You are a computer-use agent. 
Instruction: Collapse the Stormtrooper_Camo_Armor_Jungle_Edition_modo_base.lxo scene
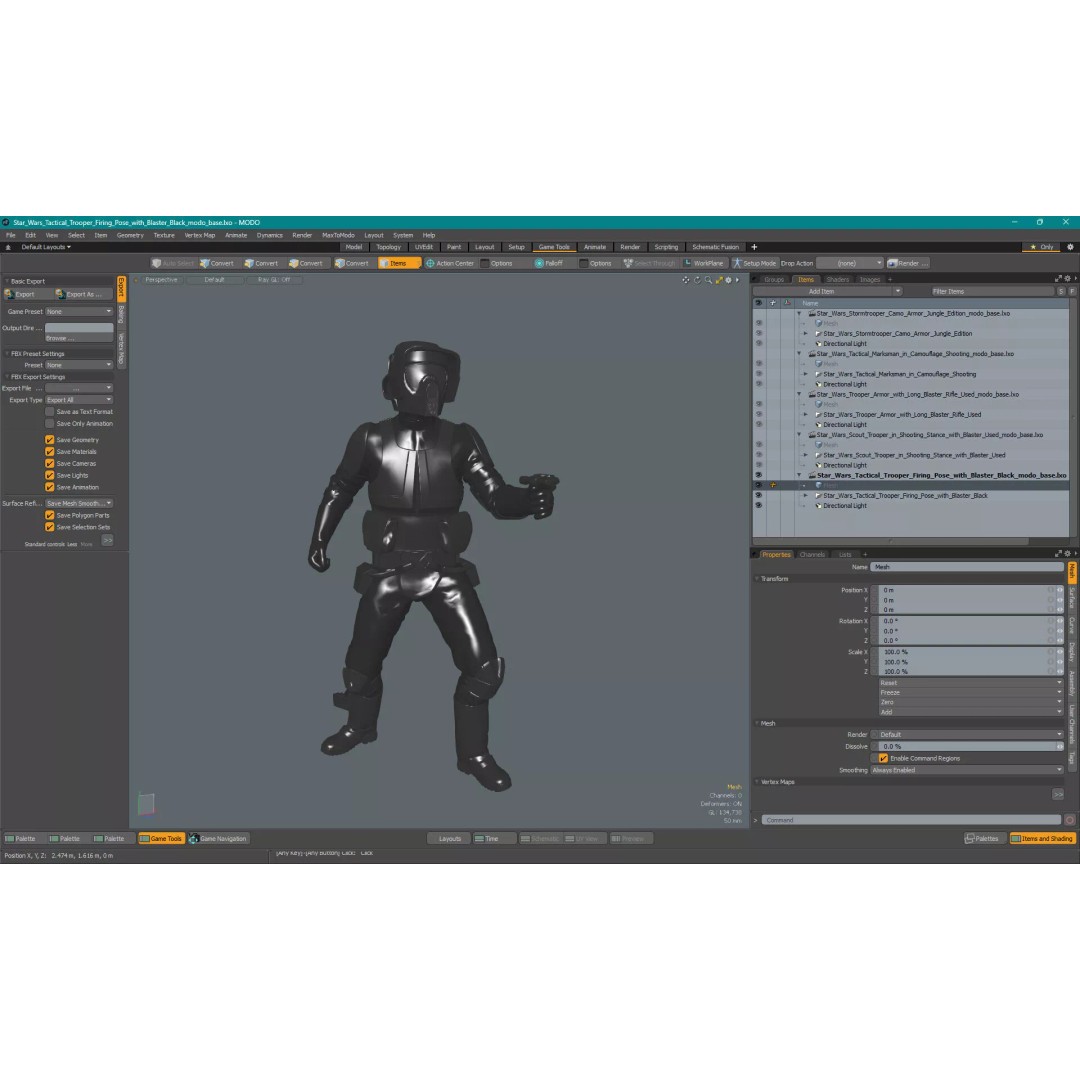click(799, 313)
